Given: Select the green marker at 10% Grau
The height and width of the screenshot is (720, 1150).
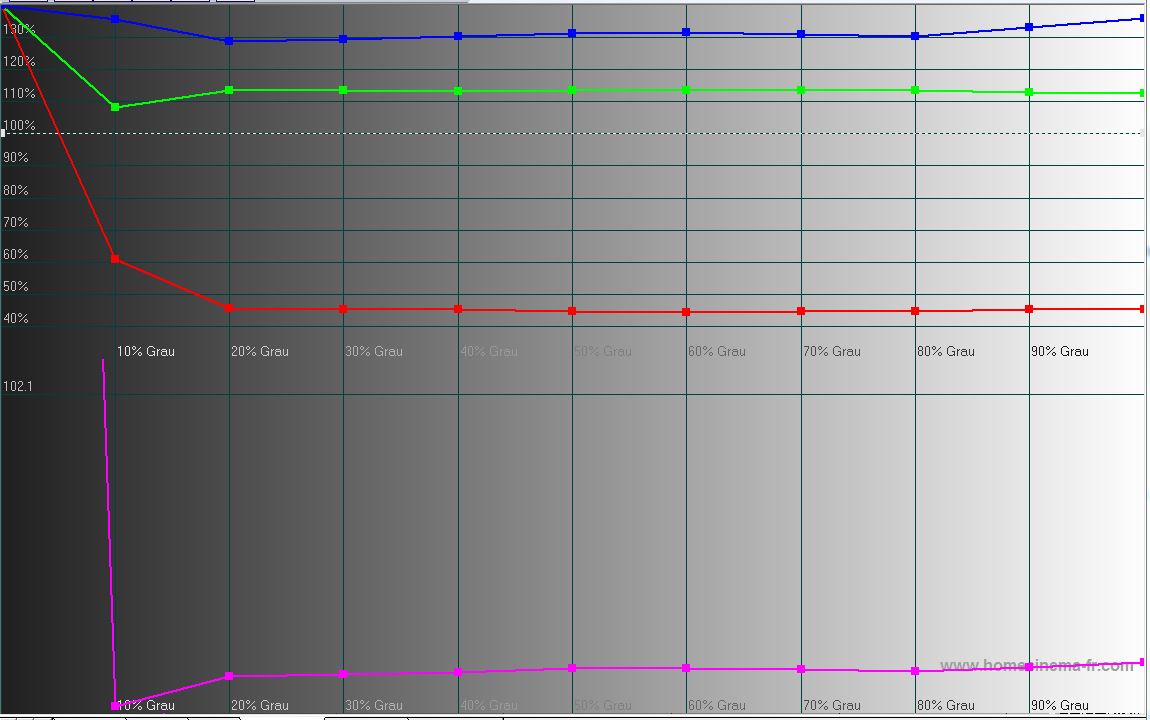Looking at the screenshot, I should coord(115,107).
